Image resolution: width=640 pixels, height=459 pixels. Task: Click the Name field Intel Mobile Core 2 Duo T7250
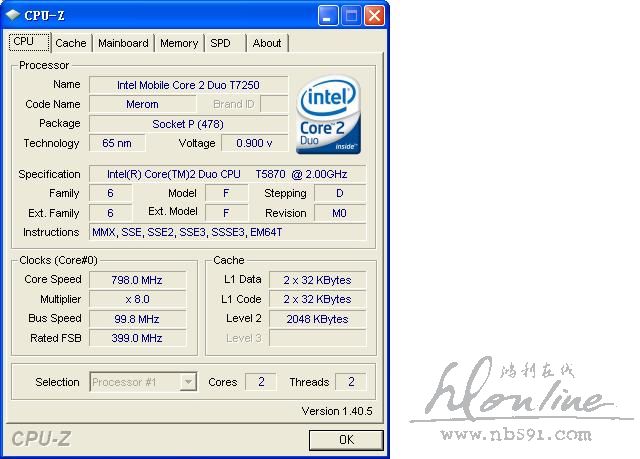coord(188,85)
